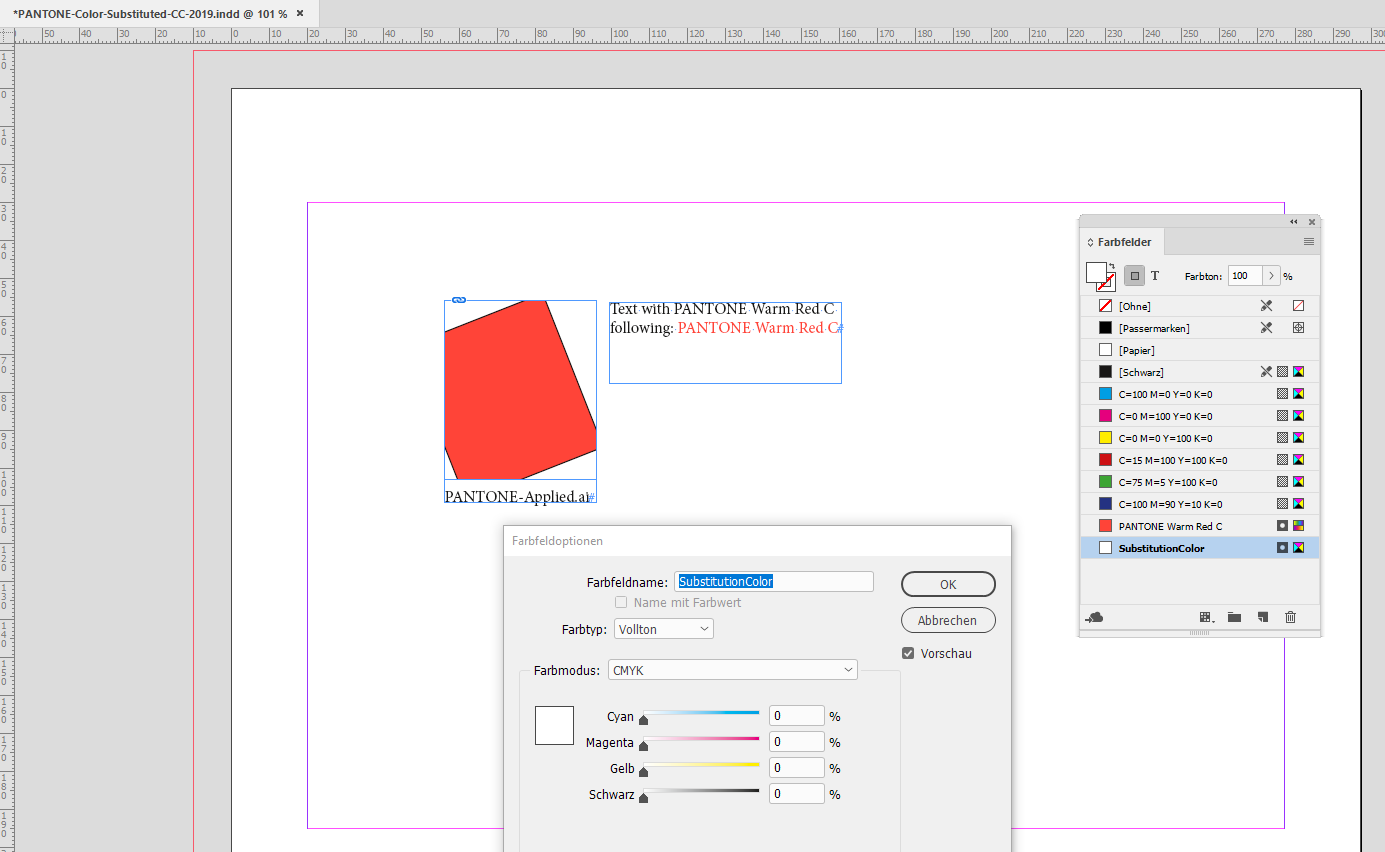Open the Farbton percentage stepper arrow
This screenshot has width=1385, height=852.
coord(1272,275)
